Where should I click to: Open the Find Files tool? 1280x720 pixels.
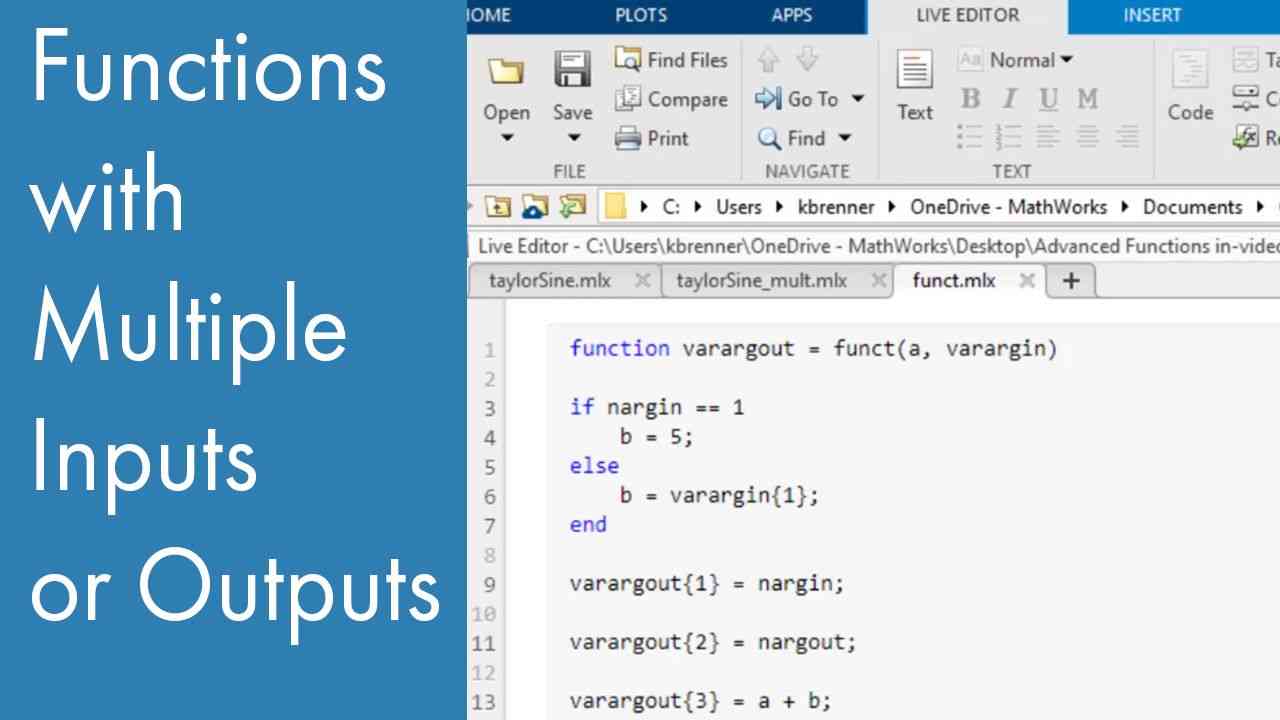[671, 60]
